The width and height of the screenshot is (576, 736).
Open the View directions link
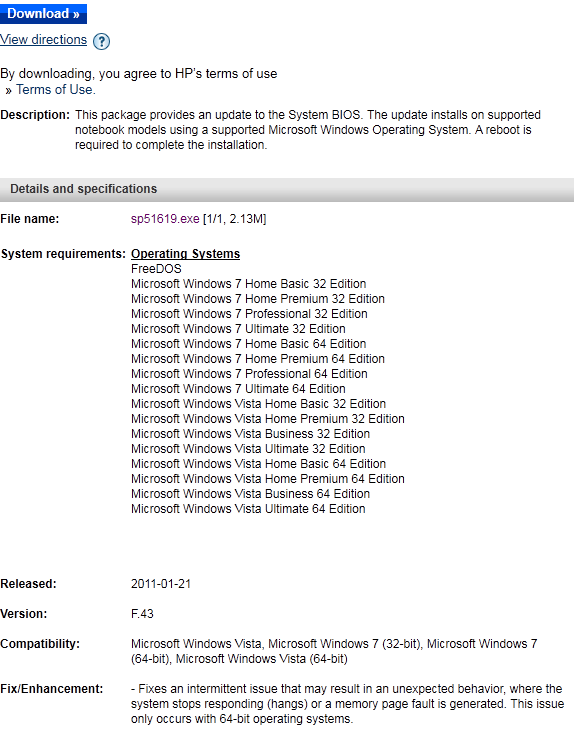point(43,40)
